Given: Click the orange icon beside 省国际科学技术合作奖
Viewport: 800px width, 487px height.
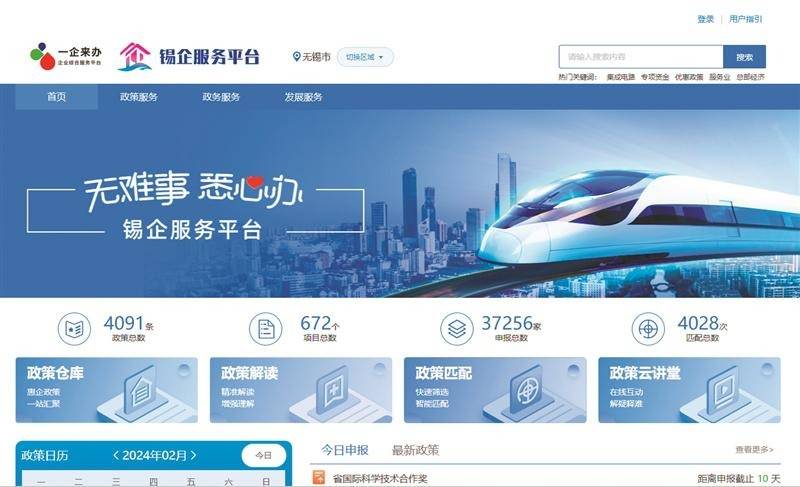Looking at the screenshot, I should tap(318, 478).
